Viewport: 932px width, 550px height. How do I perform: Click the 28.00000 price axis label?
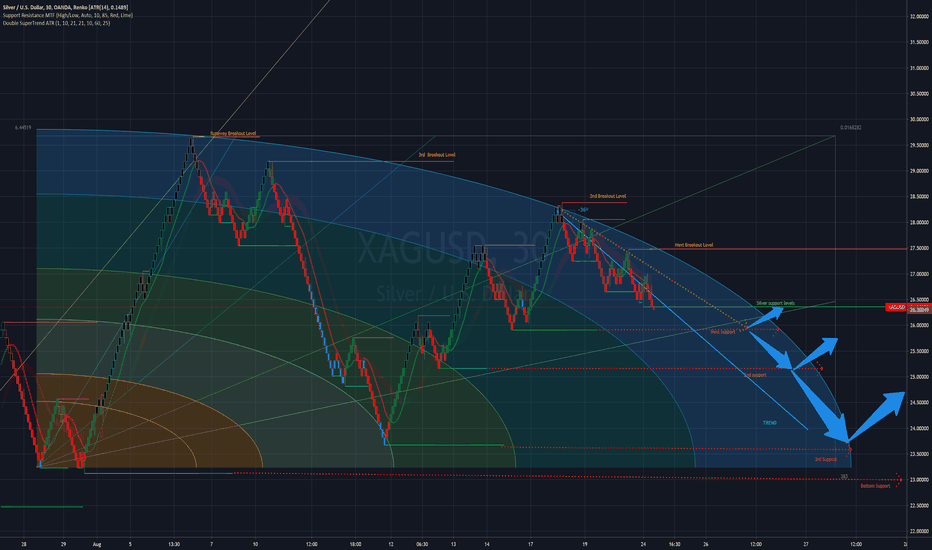pyautogui.click(x=919, y=222)
